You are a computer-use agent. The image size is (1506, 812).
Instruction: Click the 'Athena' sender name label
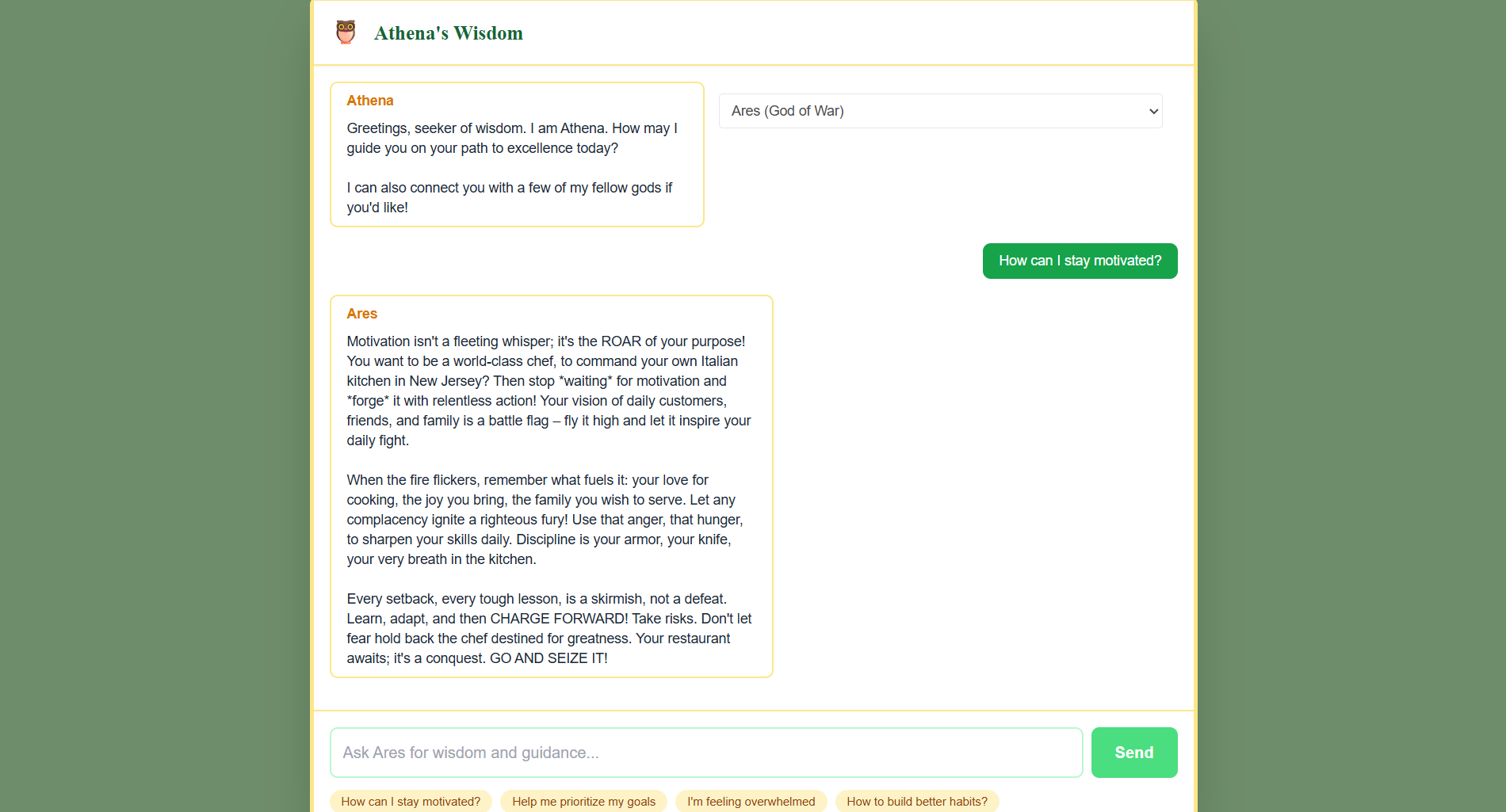coord(369,101)
